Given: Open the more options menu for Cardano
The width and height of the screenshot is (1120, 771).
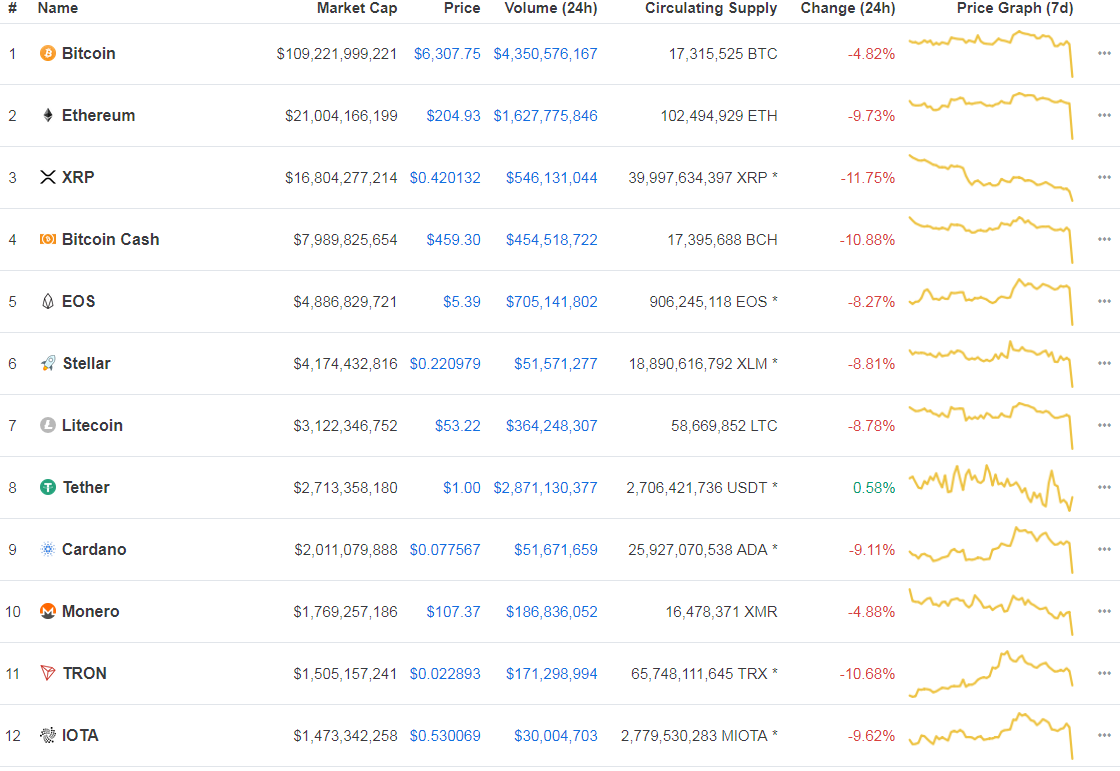Looking at the screenshot, I should 1104,549.
